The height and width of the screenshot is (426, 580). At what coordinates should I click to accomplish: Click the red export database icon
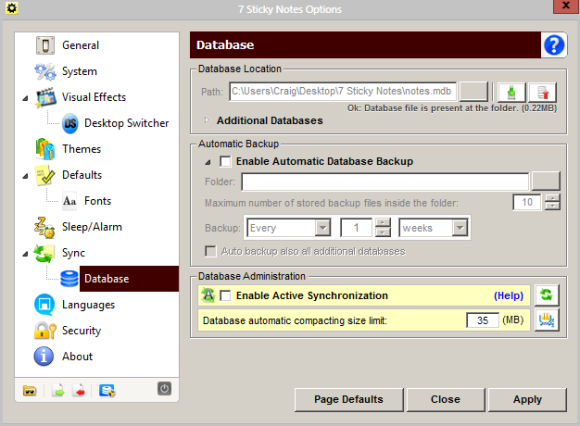coord(543,92)
